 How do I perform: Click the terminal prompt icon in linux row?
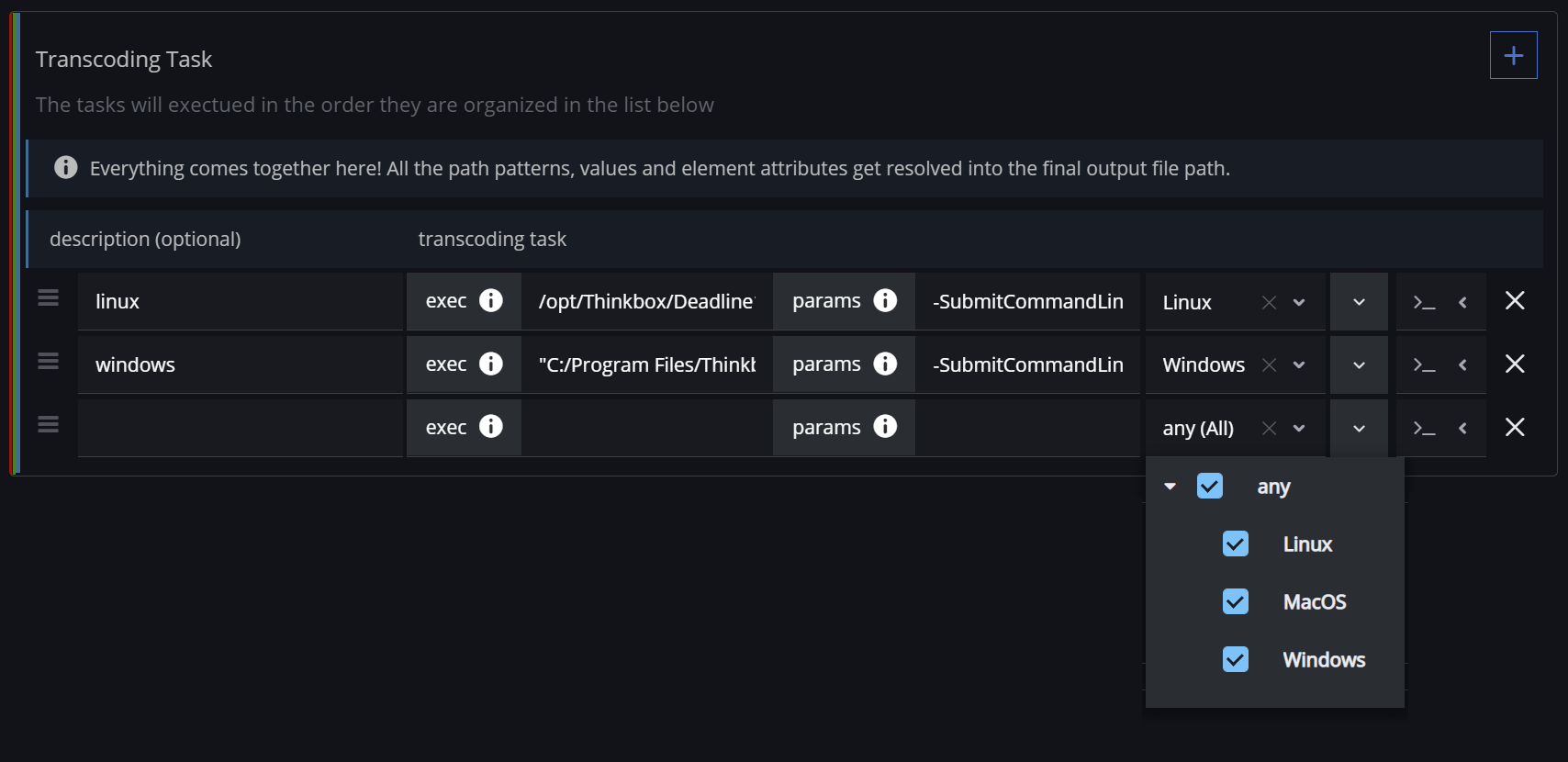[x=1424, y=302]
